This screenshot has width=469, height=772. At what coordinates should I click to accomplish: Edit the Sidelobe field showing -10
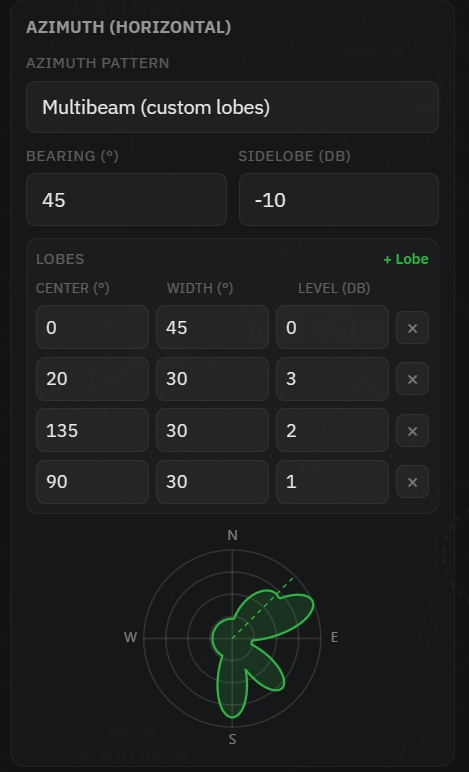[x=339, y=199]
